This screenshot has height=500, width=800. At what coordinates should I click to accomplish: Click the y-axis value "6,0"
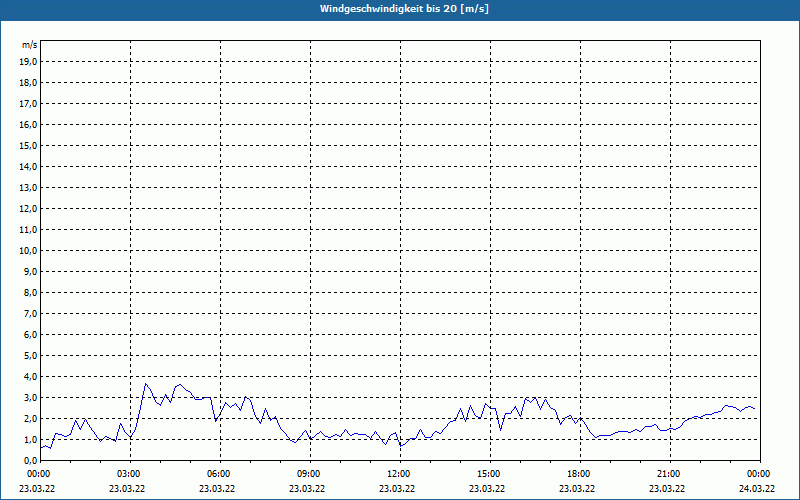point(31,335)
